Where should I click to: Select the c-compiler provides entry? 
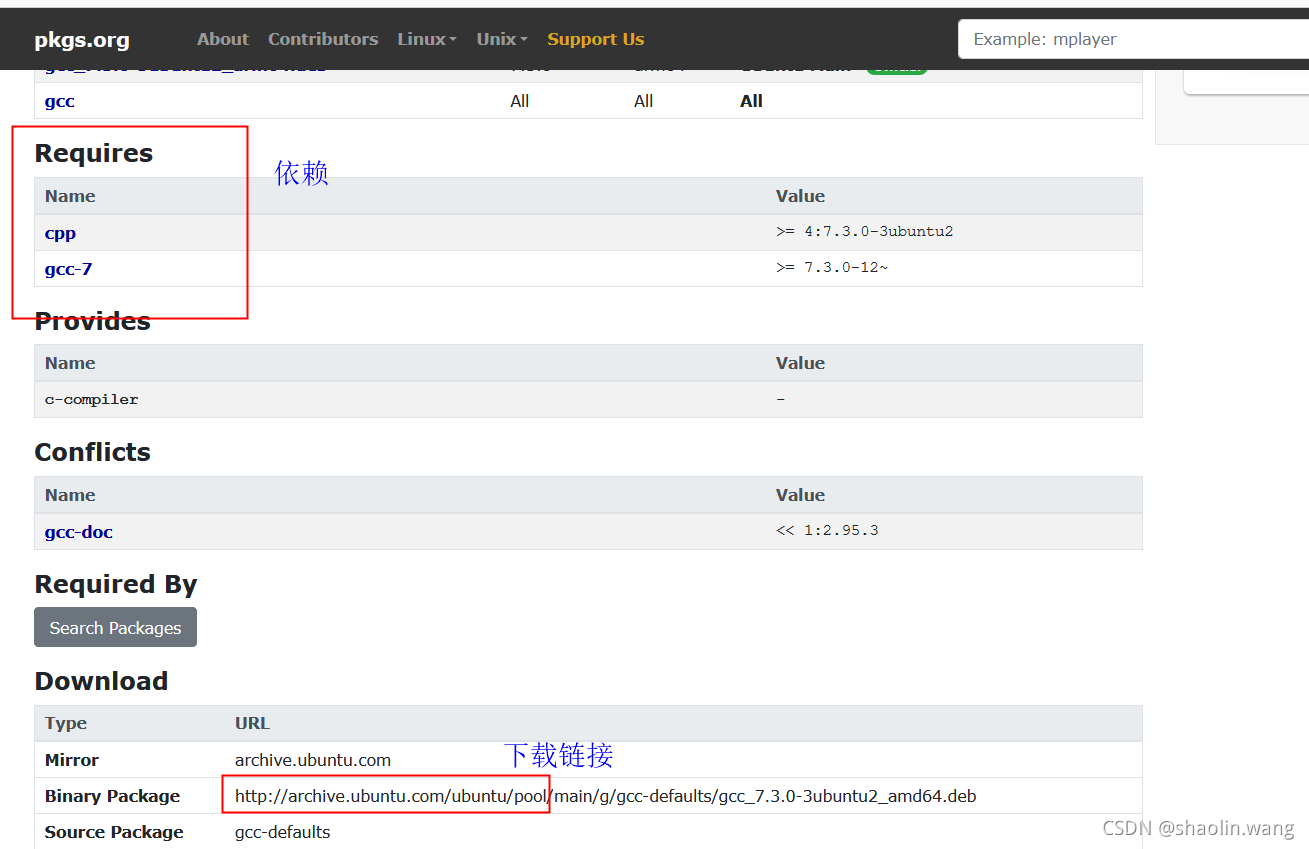92,399
